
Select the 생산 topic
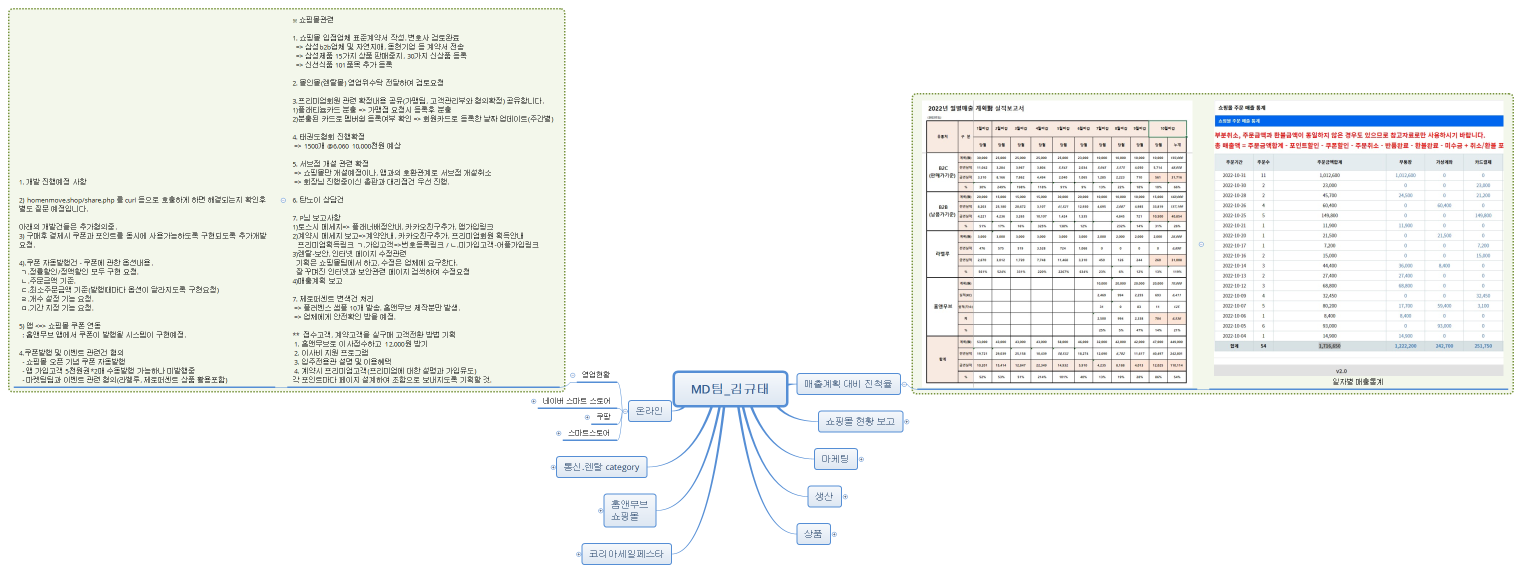click(x=824, y=495)
